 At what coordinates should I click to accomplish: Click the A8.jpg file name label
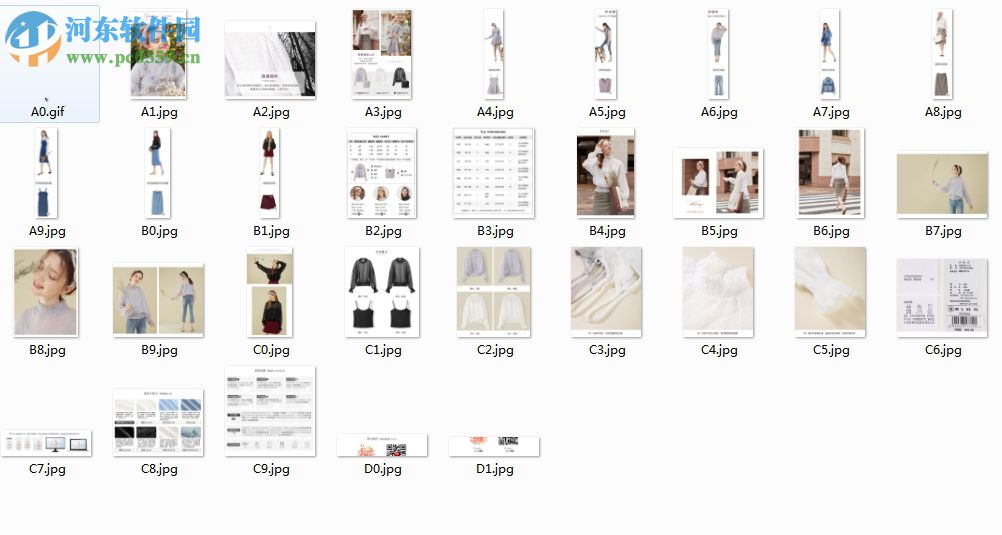pyautogui.click(x=943, y=112)
